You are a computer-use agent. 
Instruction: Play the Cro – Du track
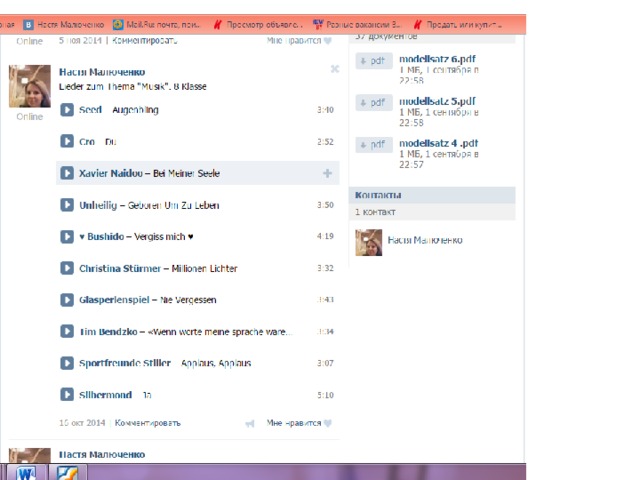pos(67,141)
